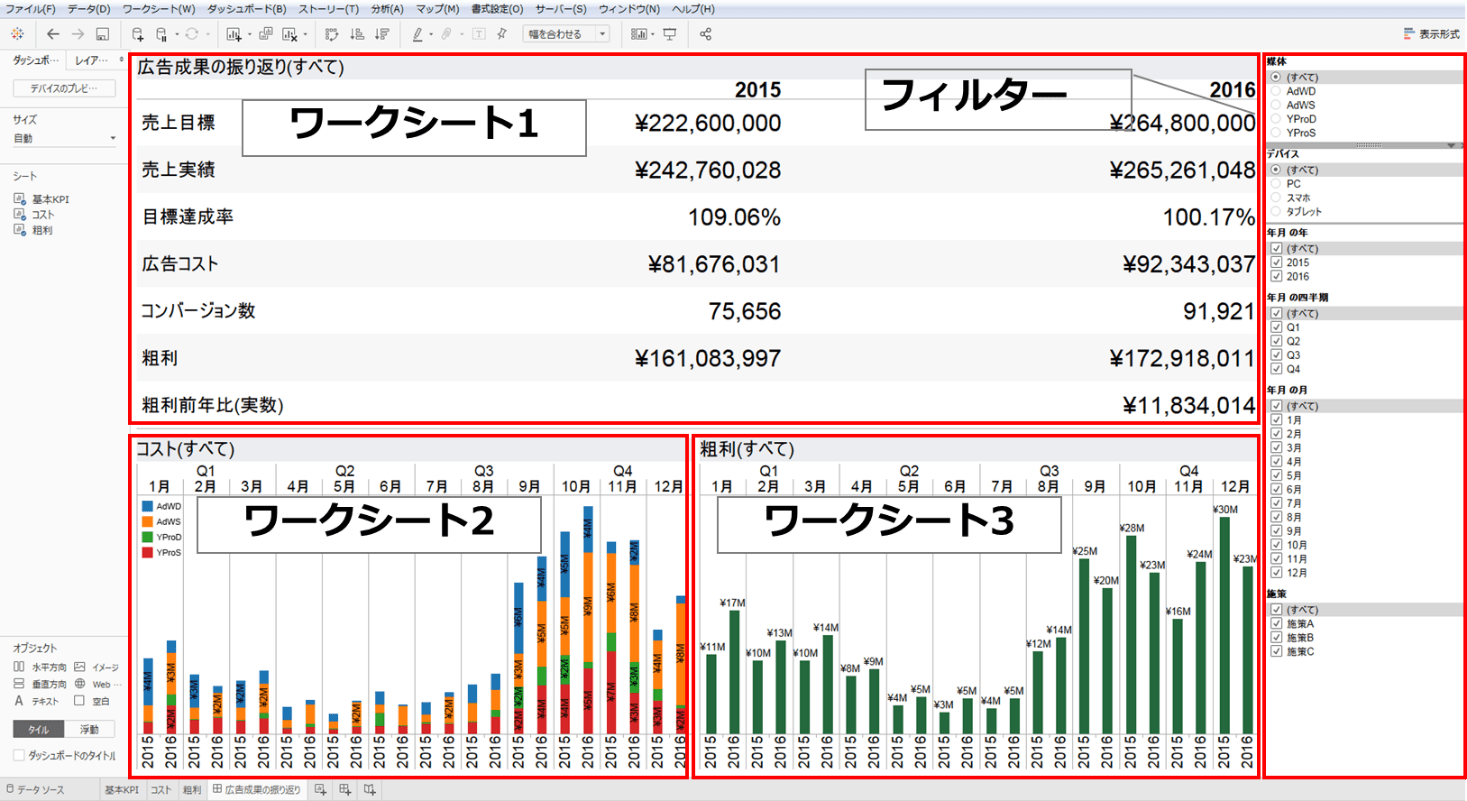Click the Add new data source icon
The height and width of the screenshot is (801, 1467).
(x=138, y=34)
